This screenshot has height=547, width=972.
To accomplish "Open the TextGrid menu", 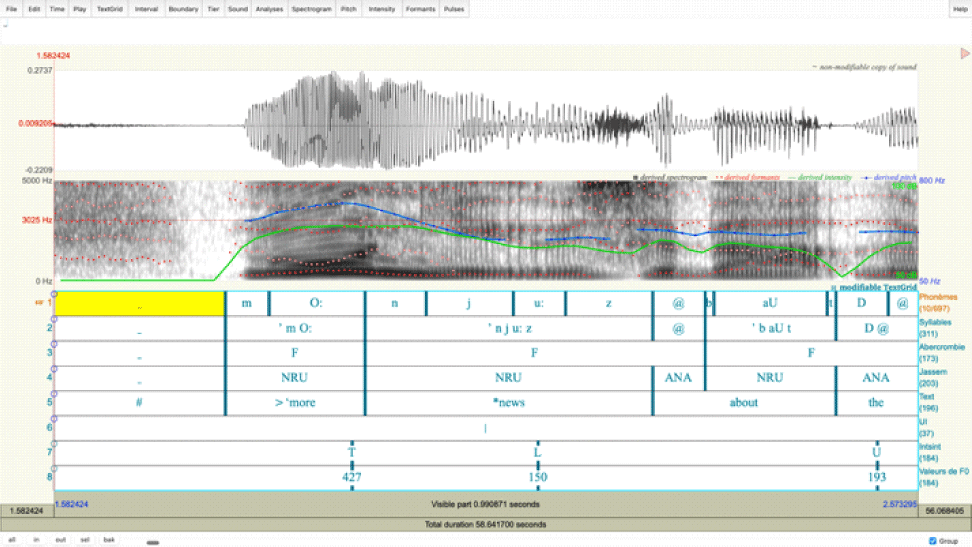I will pyautogui.click(x=109, y=9).
